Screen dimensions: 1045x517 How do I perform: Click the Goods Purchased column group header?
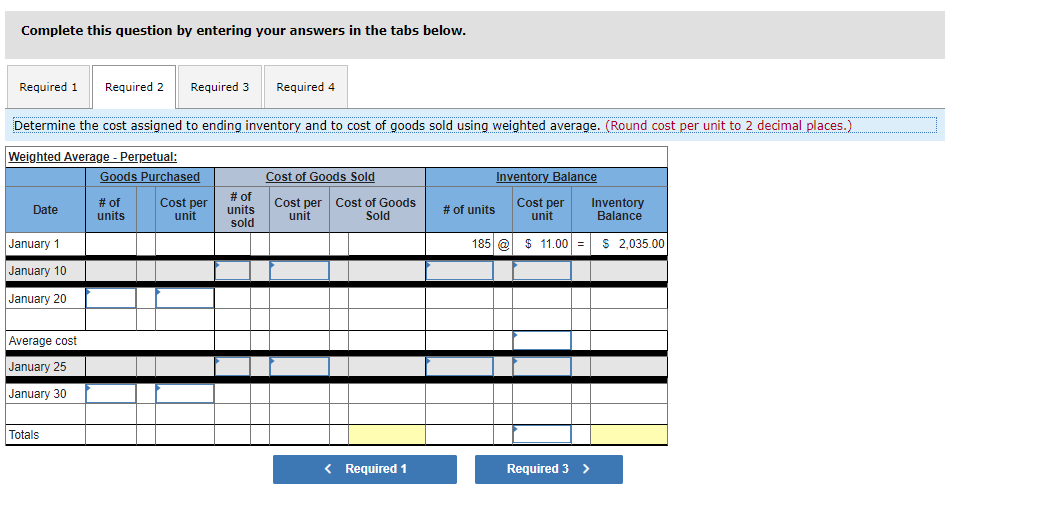pyautogui.click(x=150, y=177)
